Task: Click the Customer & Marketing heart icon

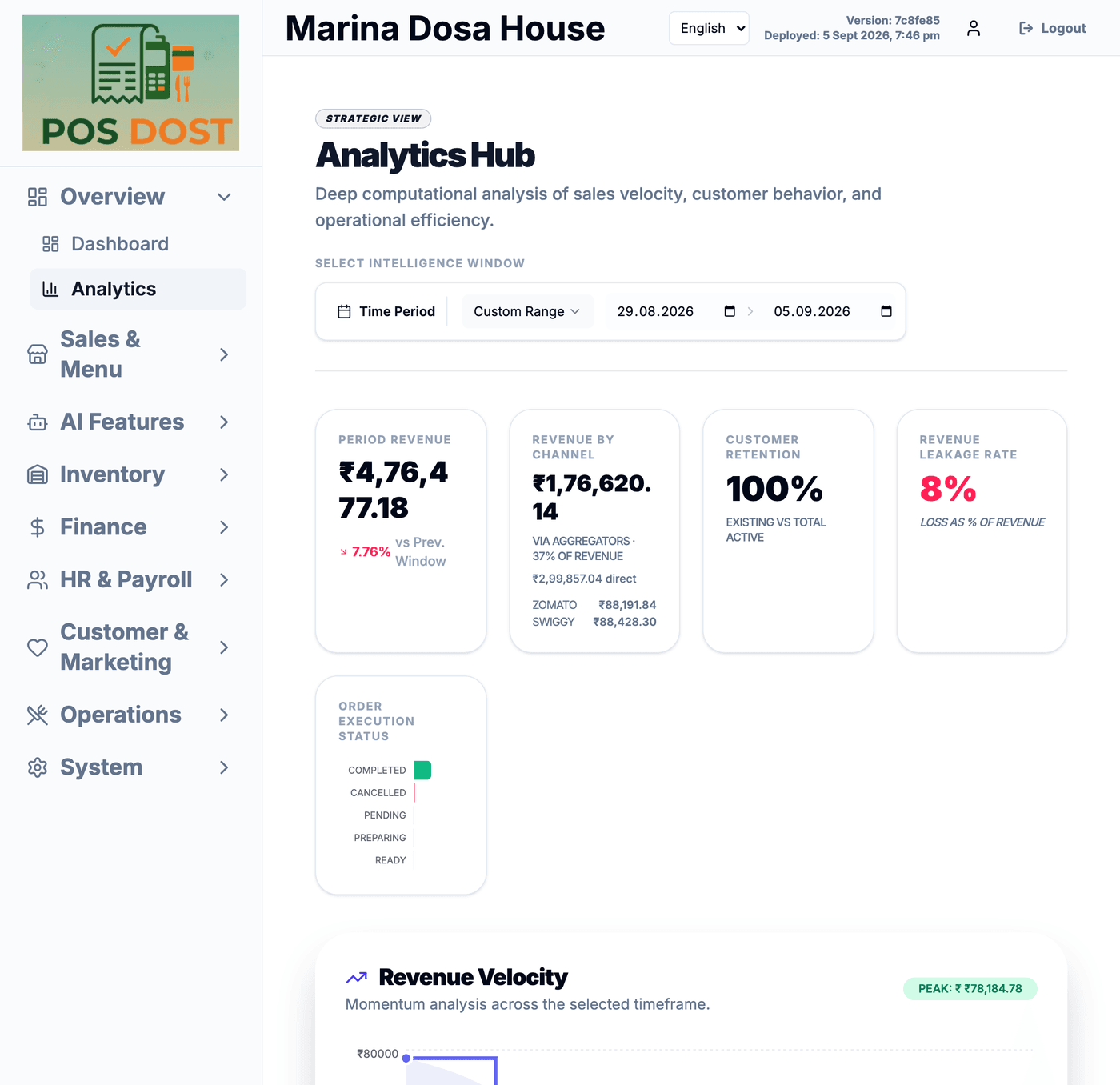Action: pos(38,647)
